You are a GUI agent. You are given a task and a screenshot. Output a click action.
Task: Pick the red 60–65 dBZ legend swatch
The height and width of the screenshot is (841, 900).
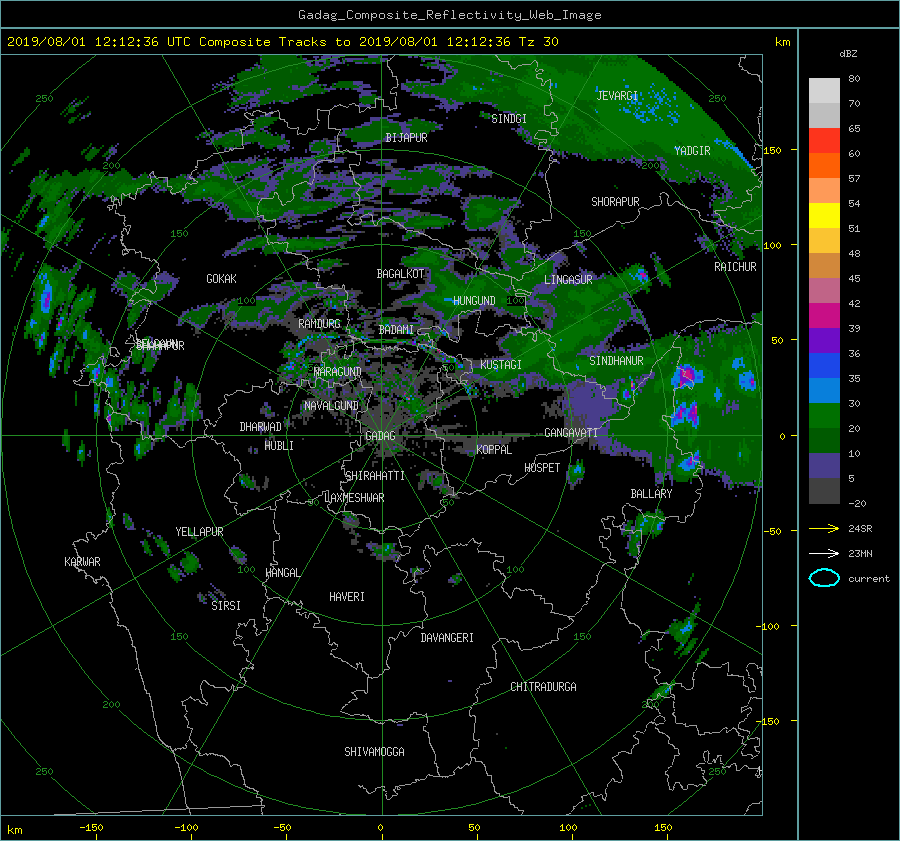pos(824,141)
